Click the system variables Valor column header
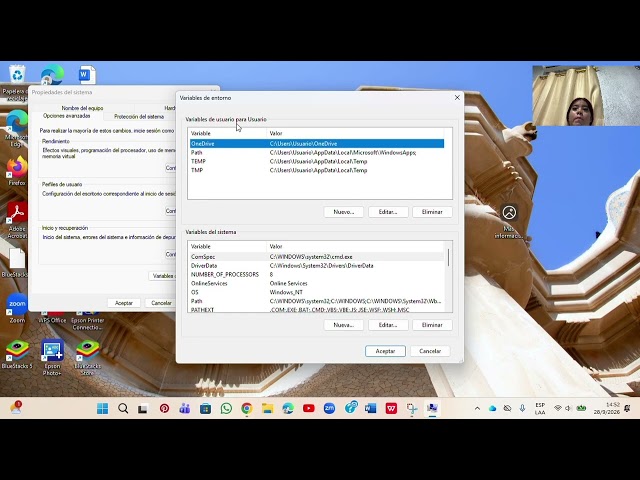640x480 pixels. point(355,247)
